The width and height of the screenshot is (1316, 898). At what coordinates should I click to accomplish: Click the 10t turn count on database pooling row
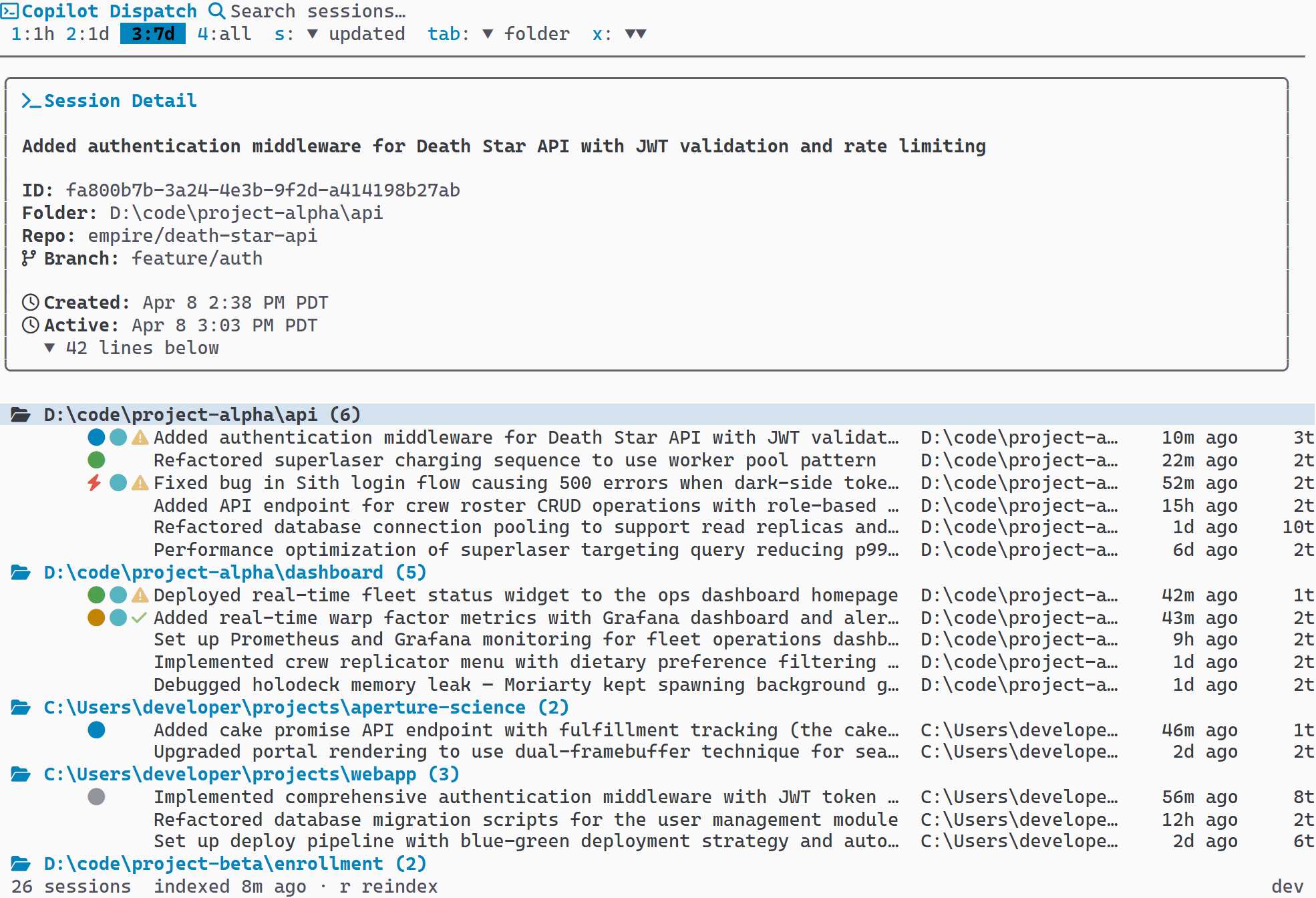tap(1298, 527)
